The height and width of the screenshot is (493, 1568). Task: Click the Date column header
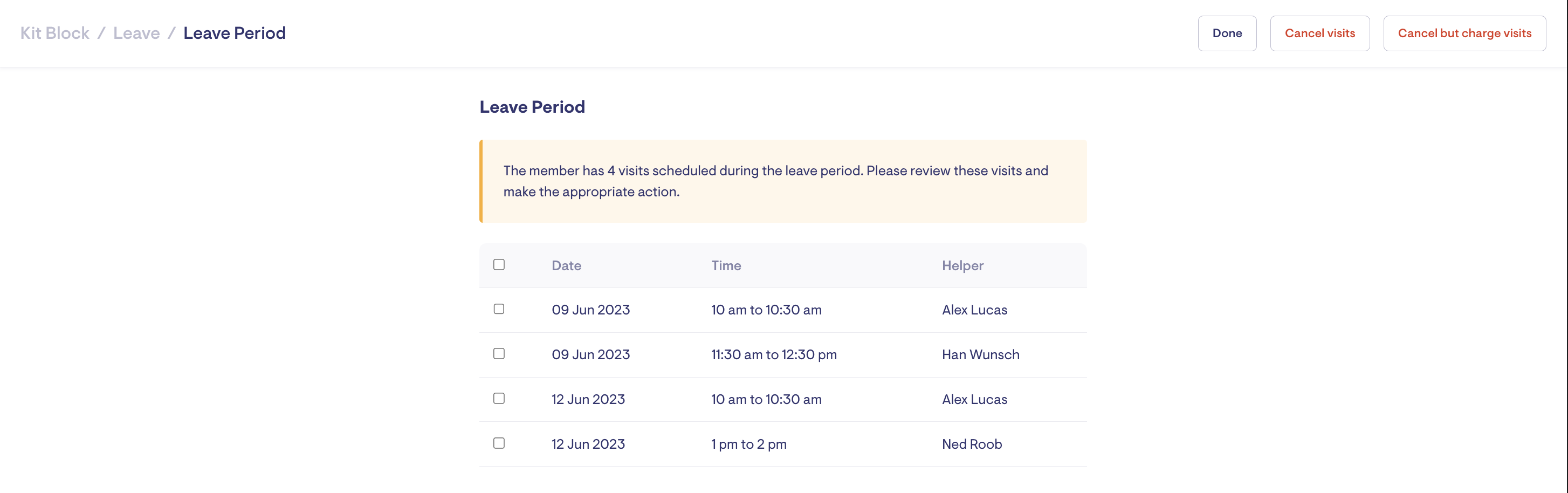[x=566, y=266]
